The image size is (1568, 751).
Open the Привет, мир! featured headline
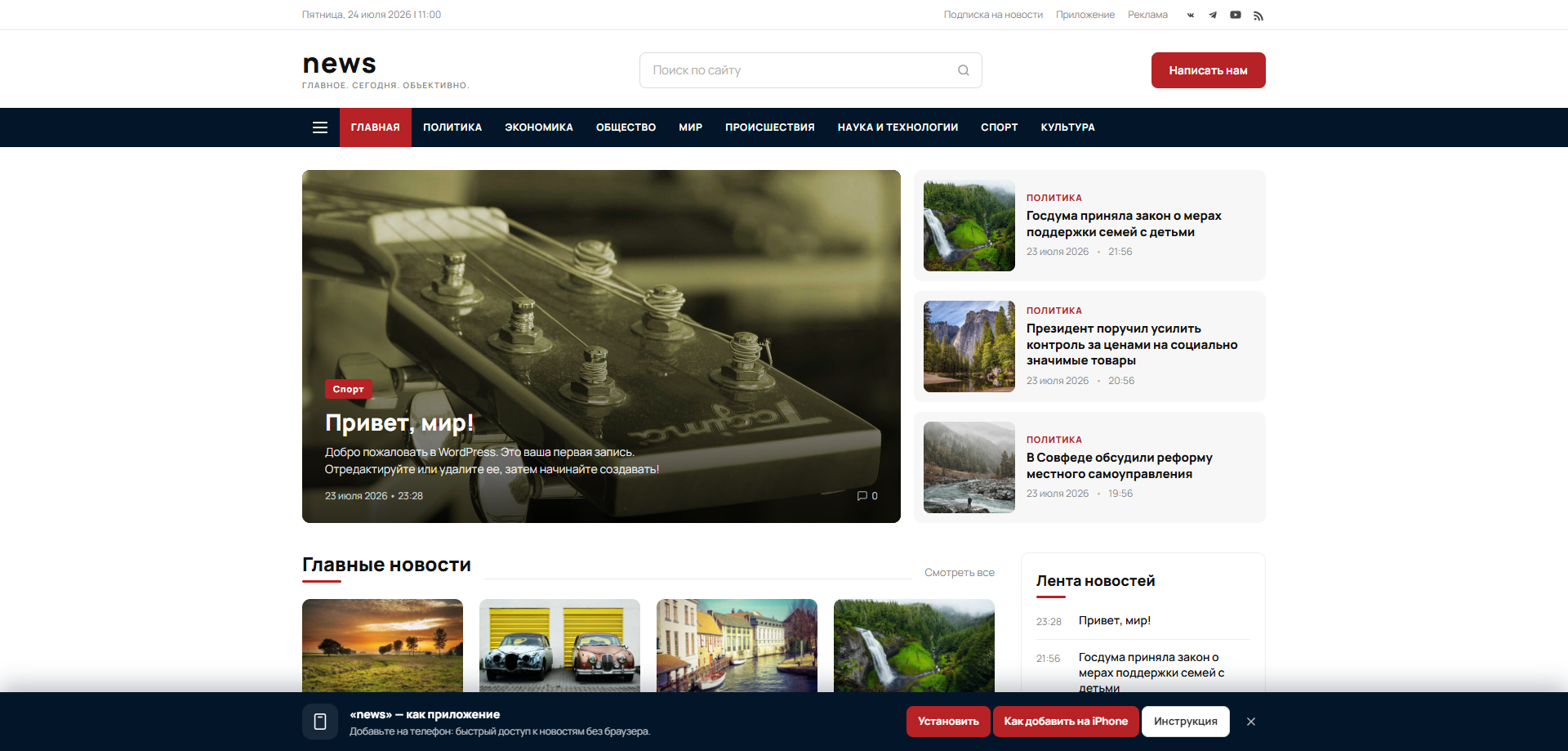click(399, 423)
